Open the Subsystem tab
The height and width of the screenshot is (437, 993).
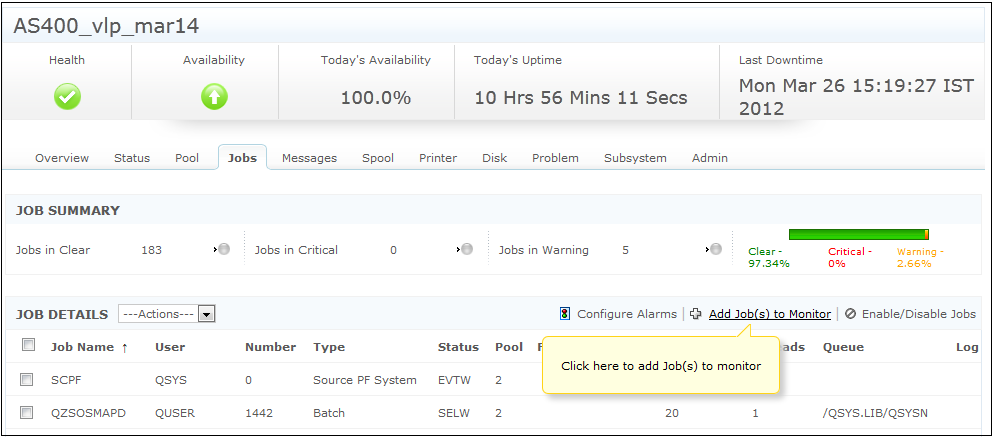pyautogui.click(x=635, y=158)
